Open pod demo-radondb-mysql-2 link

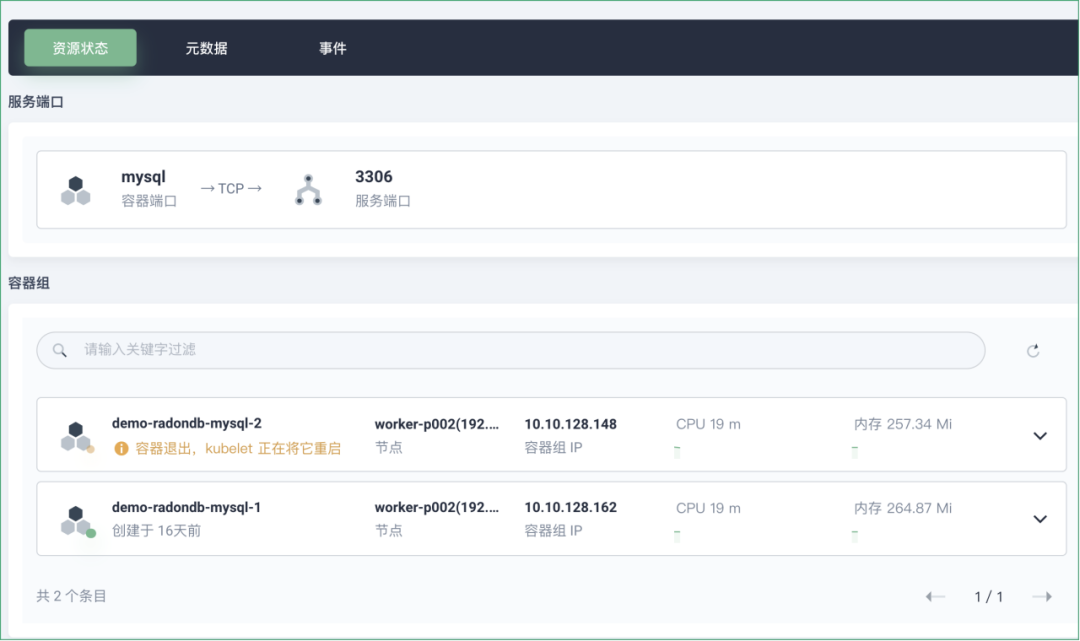tap(187, 423)
